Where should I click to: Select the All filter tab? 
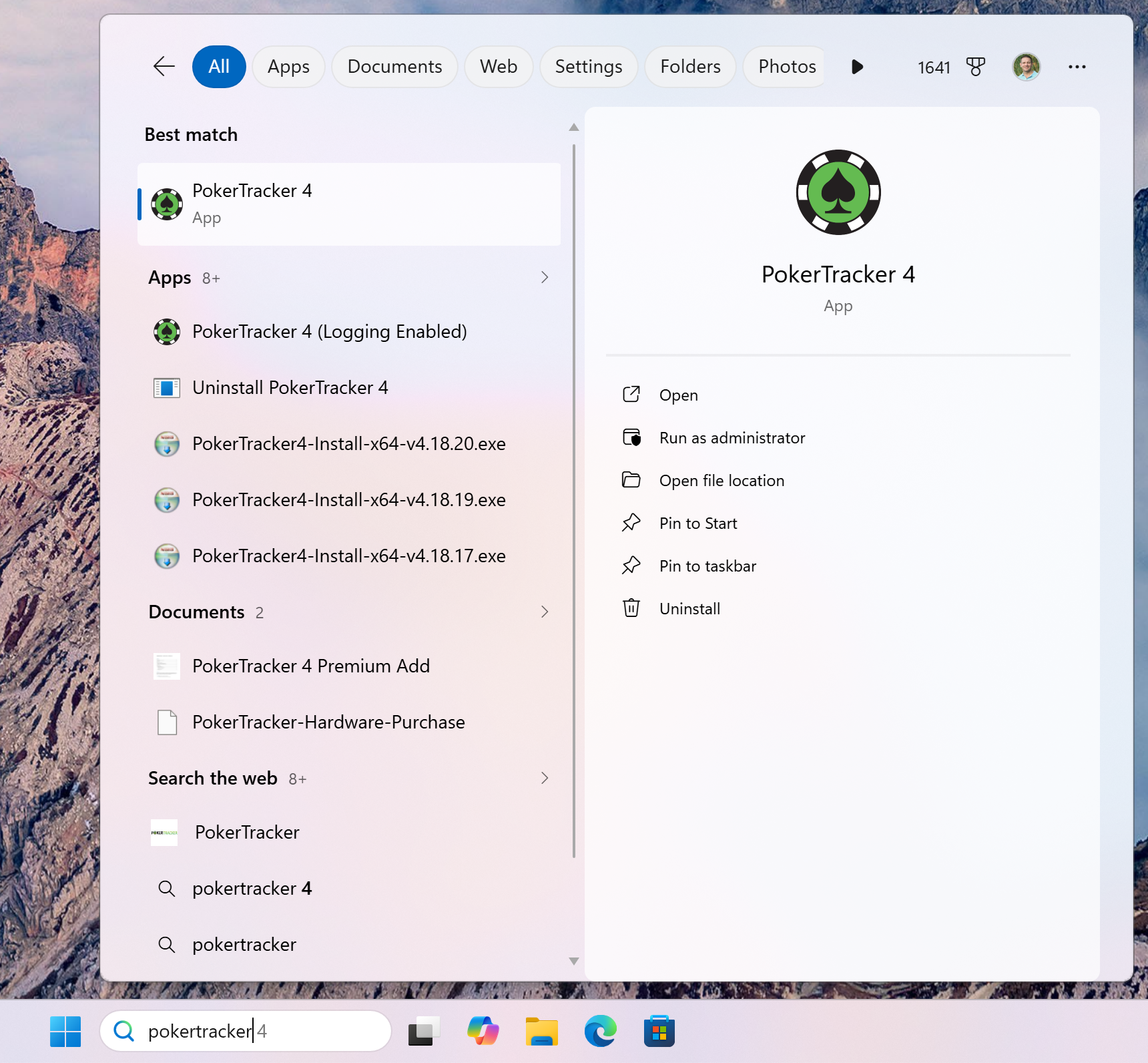219,67
